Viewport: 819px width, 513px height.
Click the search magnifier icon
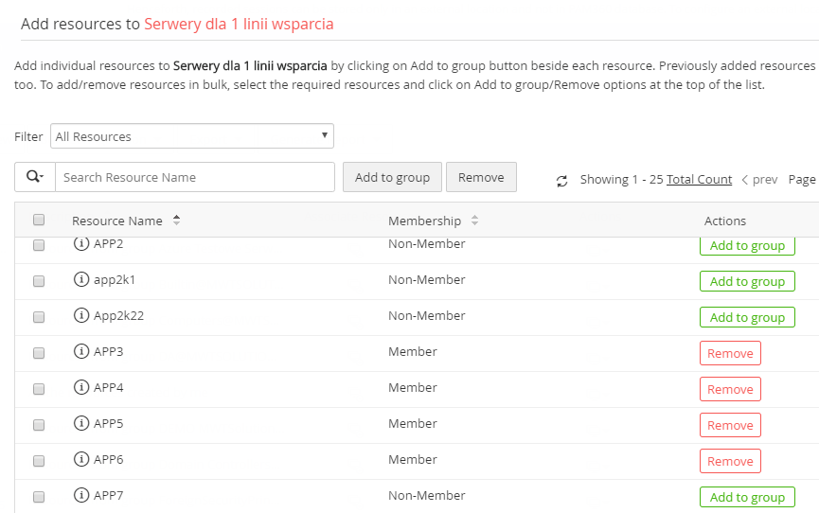click(x=34, y=177)
